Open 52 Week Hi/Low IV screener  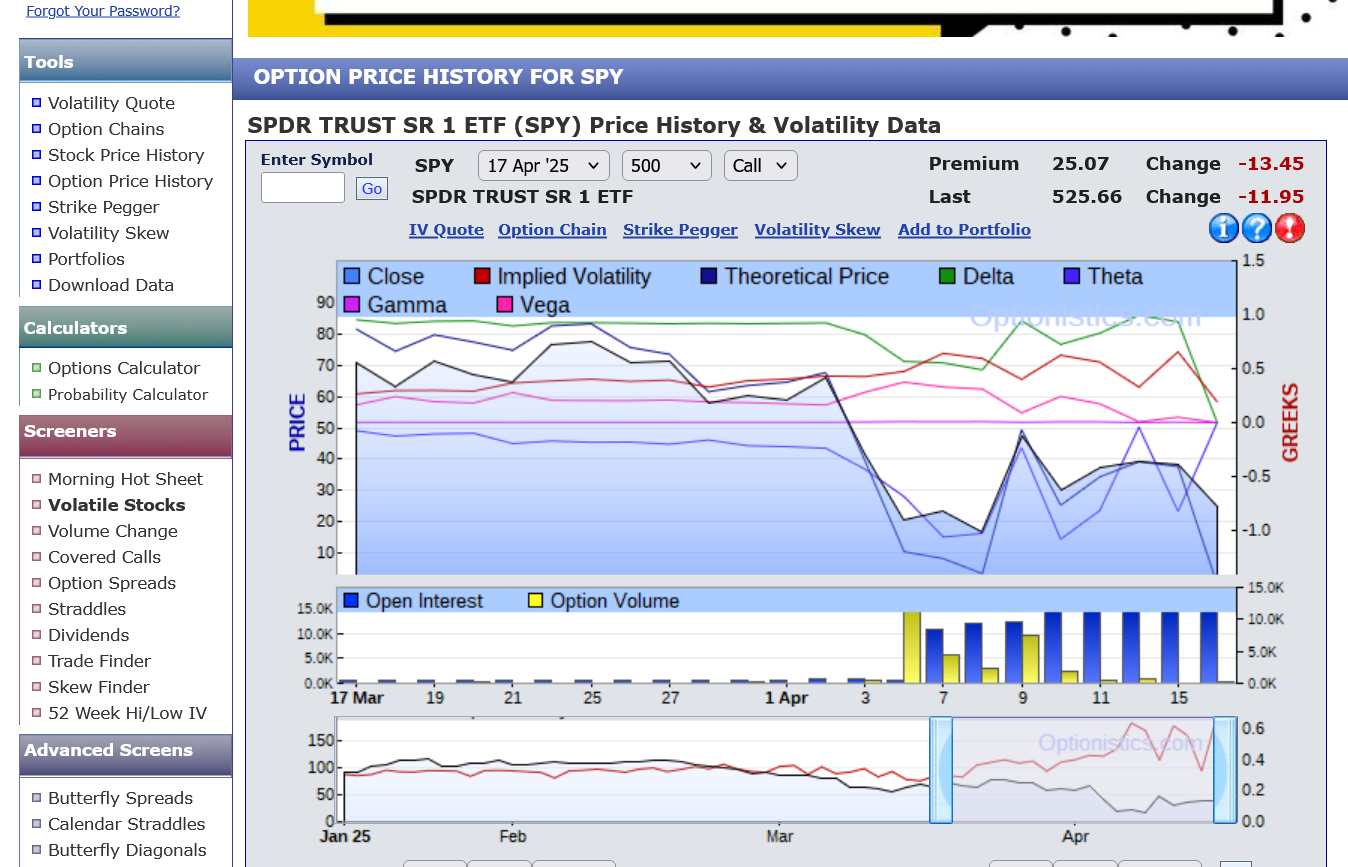coord(127,713)
